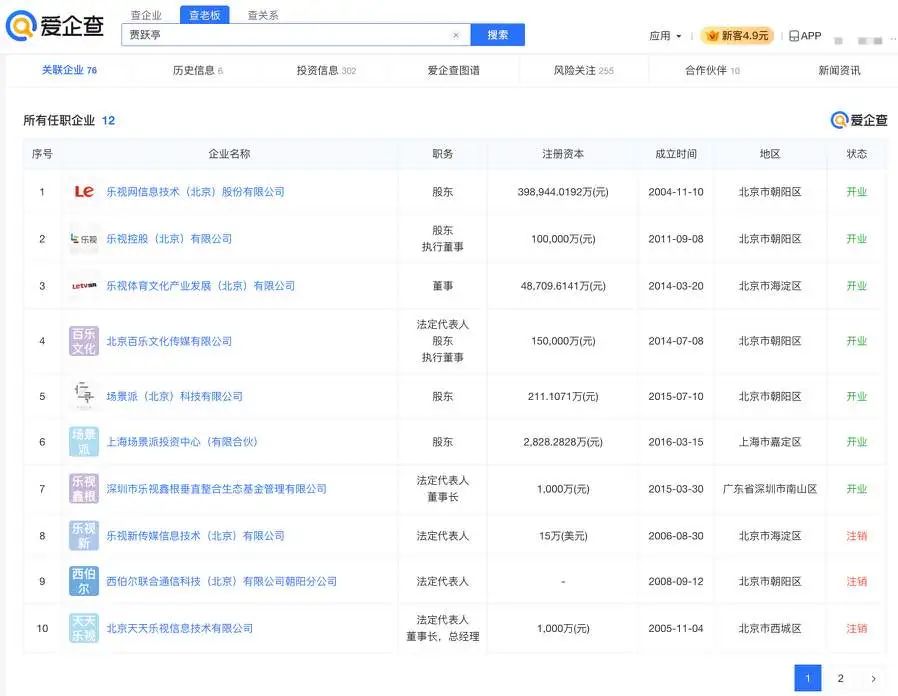Open 上海场景派投资中心 company link
Image resolution: width=898 pixels, height=696 pixels.
(182, 442)
